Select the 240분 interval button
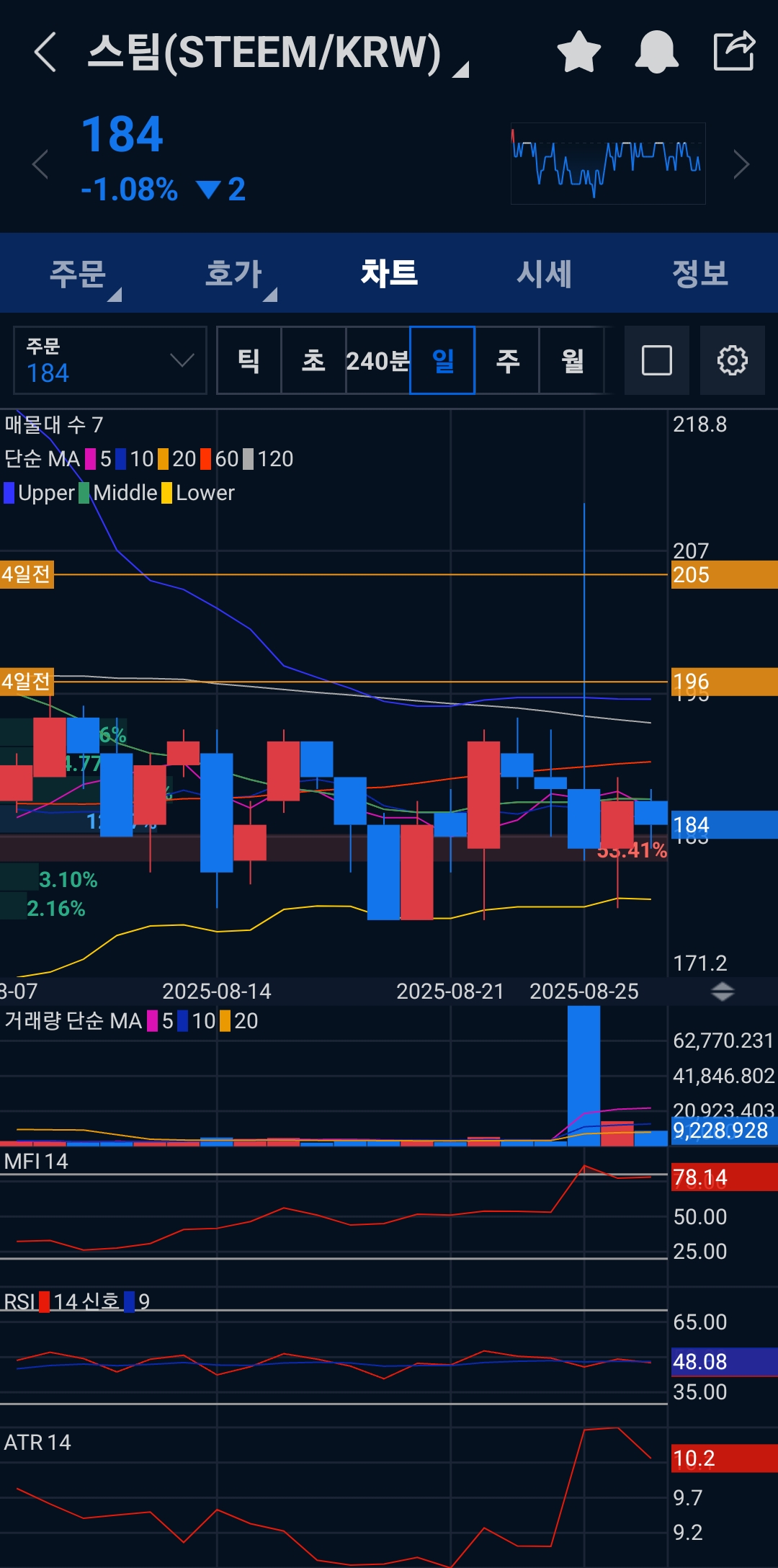The width and height of the screenshot is (778, 1568). (x=378, y=360)
